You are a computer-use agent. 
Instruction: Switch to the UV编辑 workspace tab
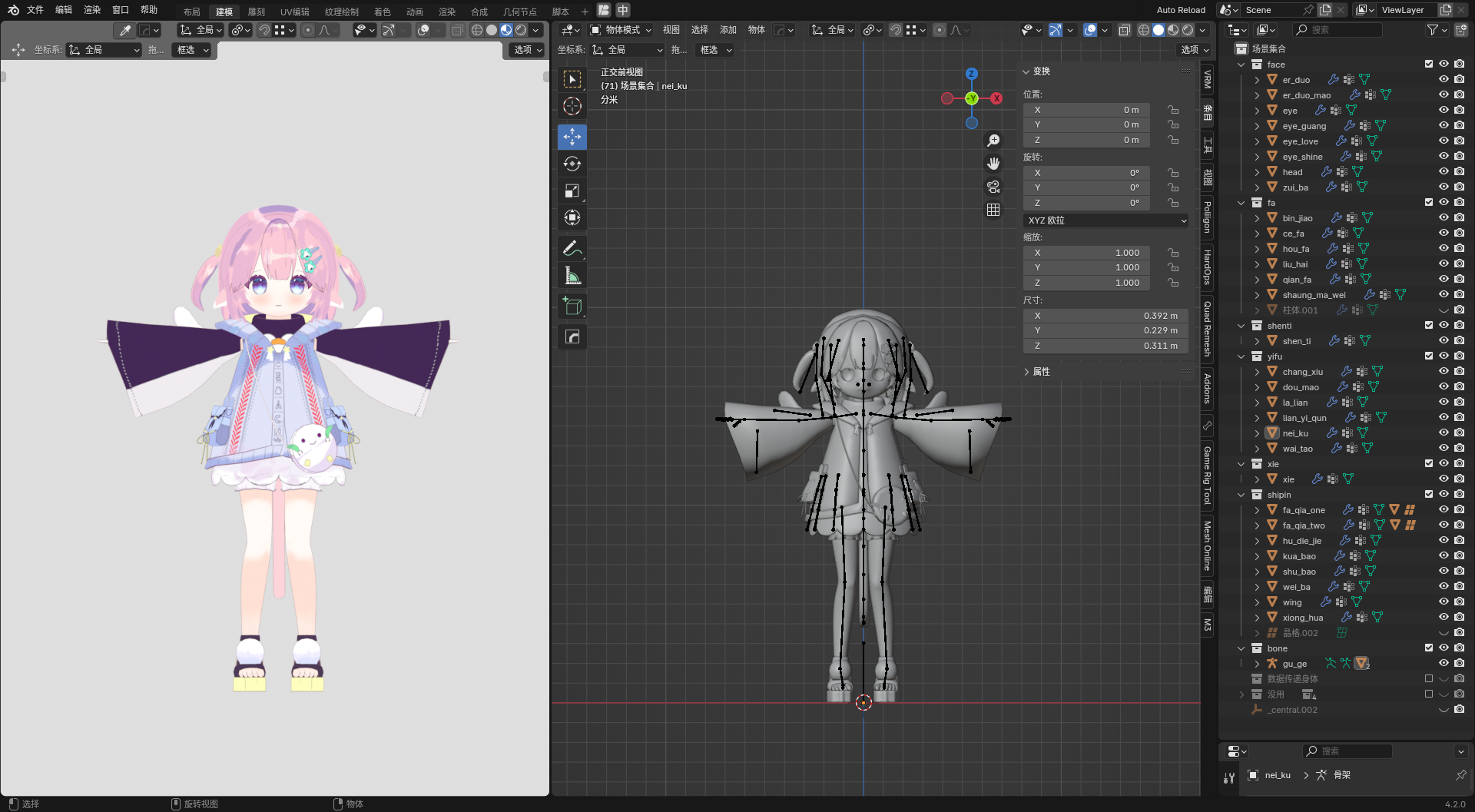[x=294, y=12]
